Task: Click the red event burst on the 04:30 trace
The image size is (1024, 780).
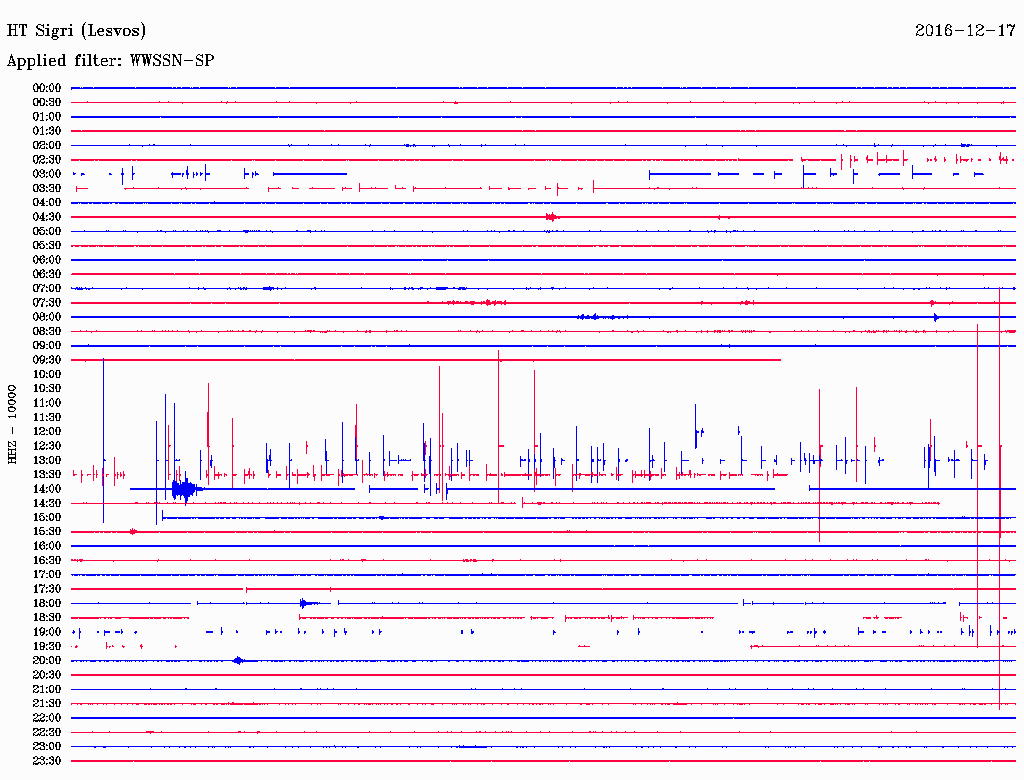Action: tap(552, 217)
